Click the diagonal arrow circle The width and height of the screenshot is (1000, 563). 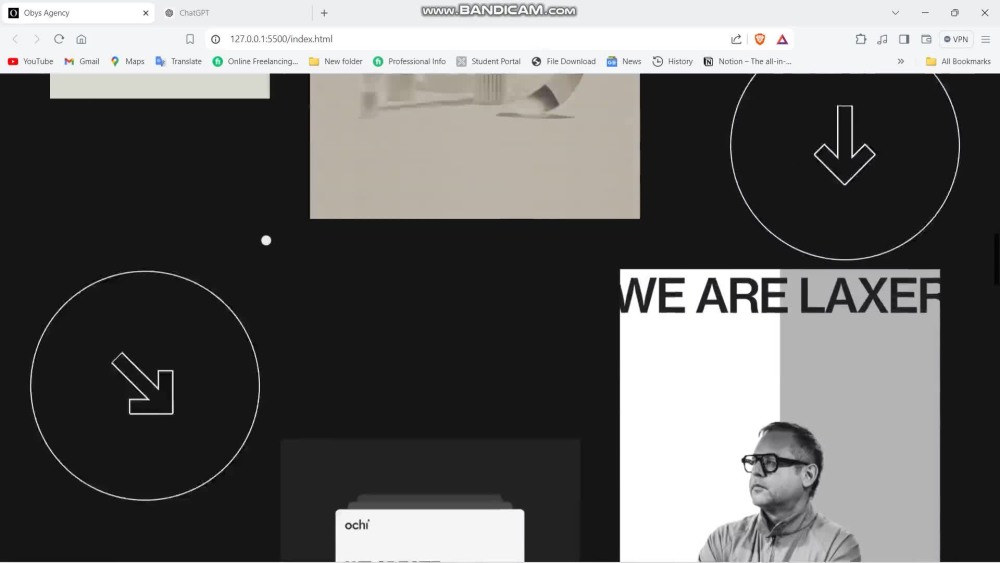[x=145, y=386]
